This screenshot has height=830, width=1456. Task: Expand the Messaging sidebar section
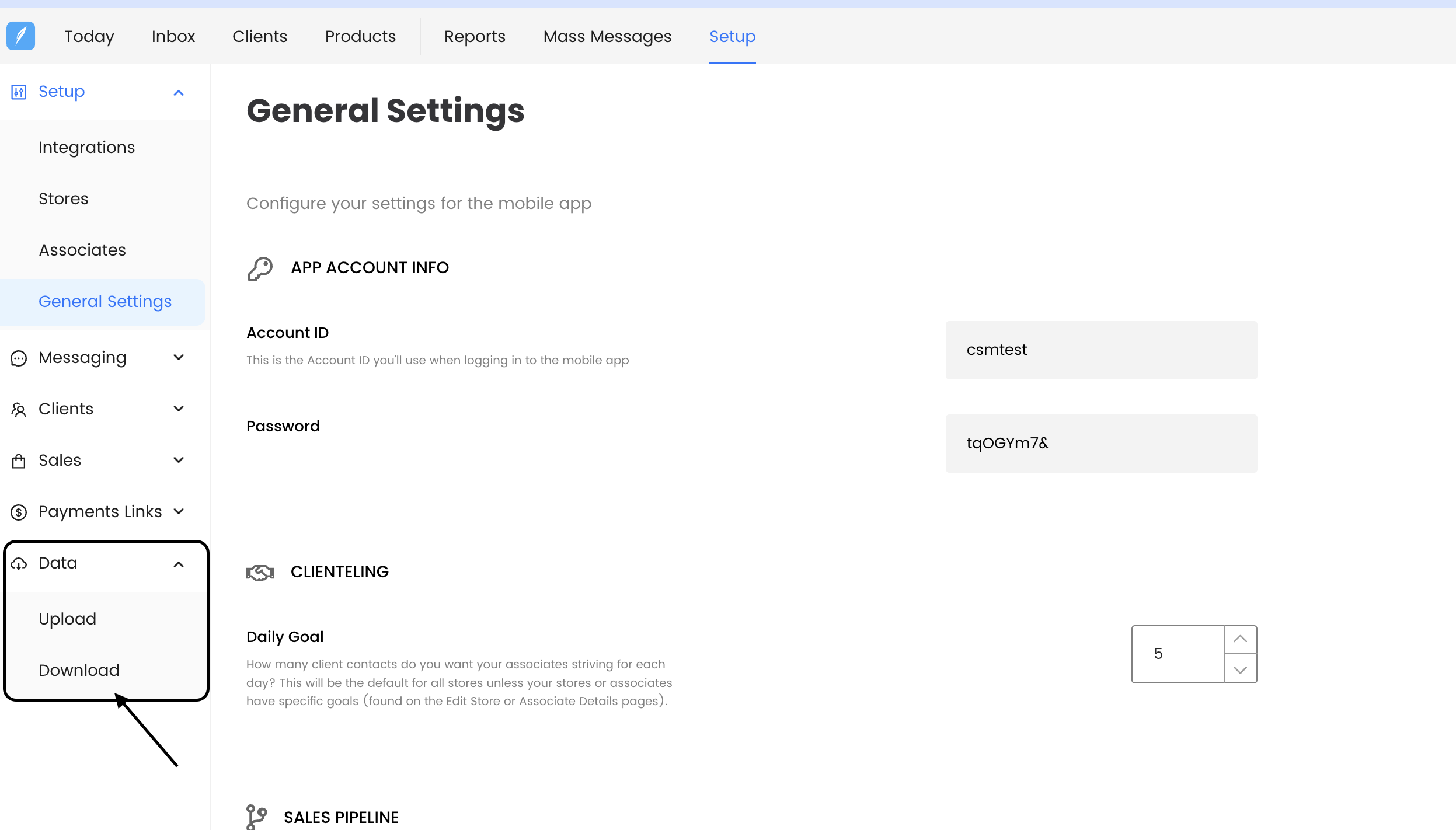pos(179,357)
